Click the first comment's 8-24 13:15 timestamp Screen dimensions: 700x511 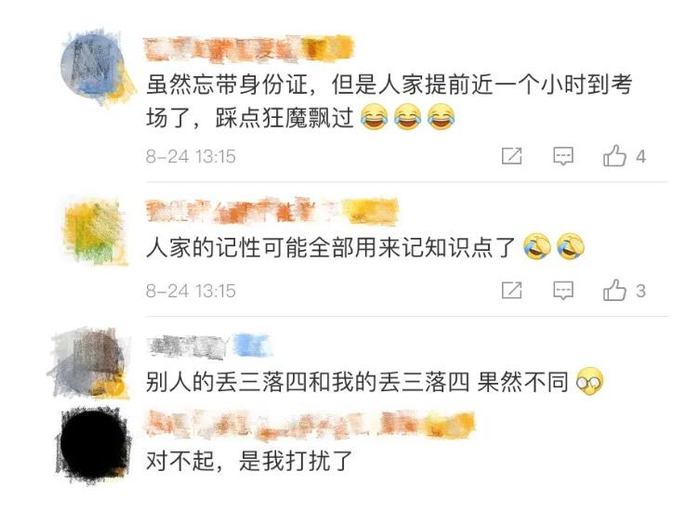point(191,157)
